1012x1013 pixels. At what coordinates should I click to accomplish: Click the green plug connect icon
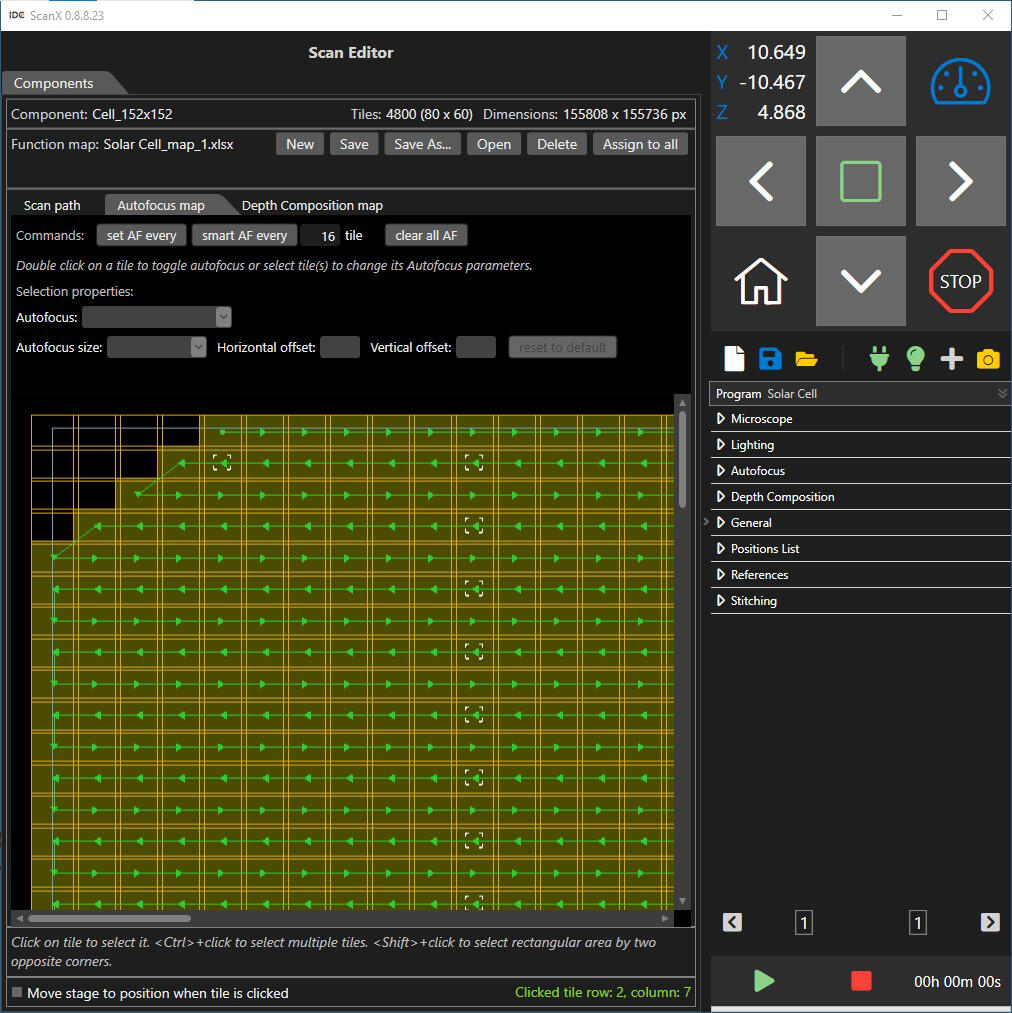pyautogui.click(x=879, y=359)
